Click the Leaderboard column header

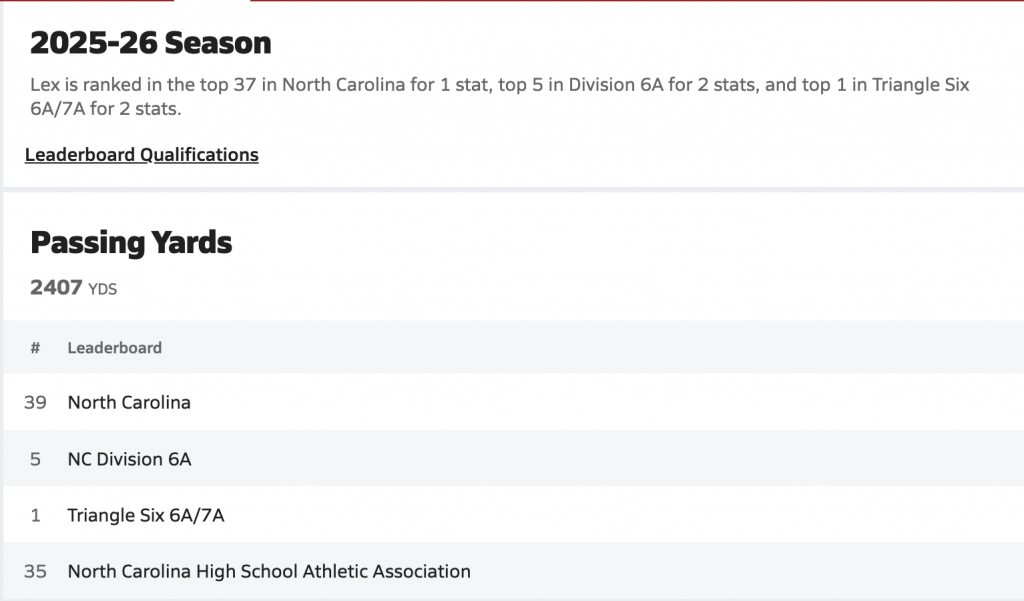114,348
